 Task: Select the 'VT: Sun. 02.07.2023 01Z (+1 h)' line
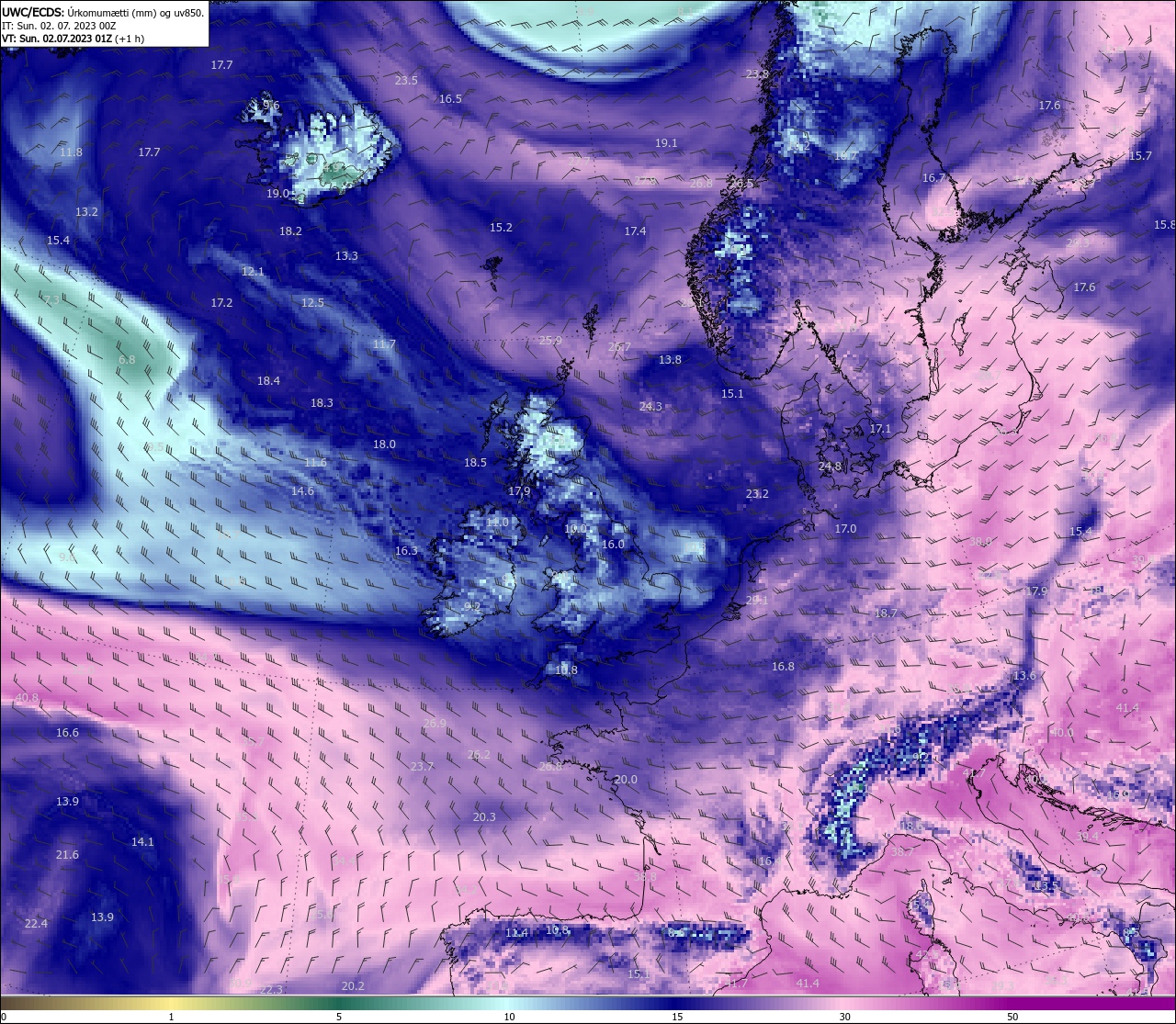73,39
